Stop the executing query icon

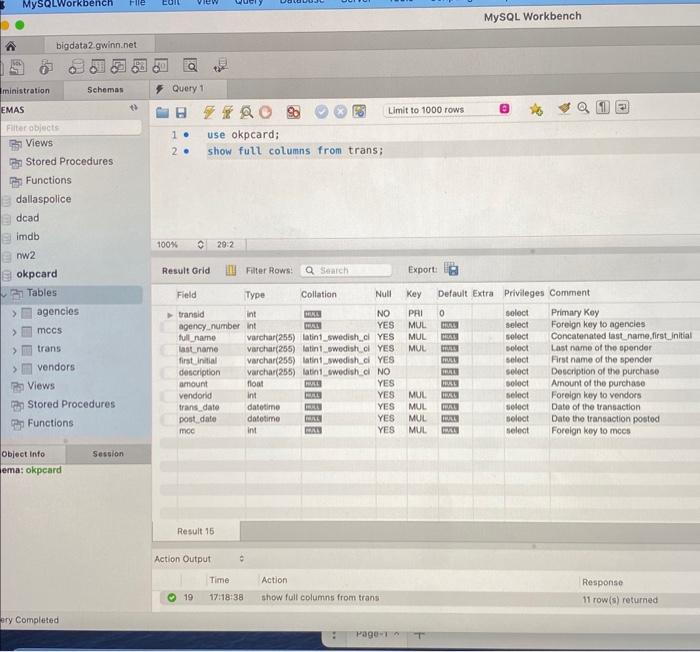tap(265, 112)
